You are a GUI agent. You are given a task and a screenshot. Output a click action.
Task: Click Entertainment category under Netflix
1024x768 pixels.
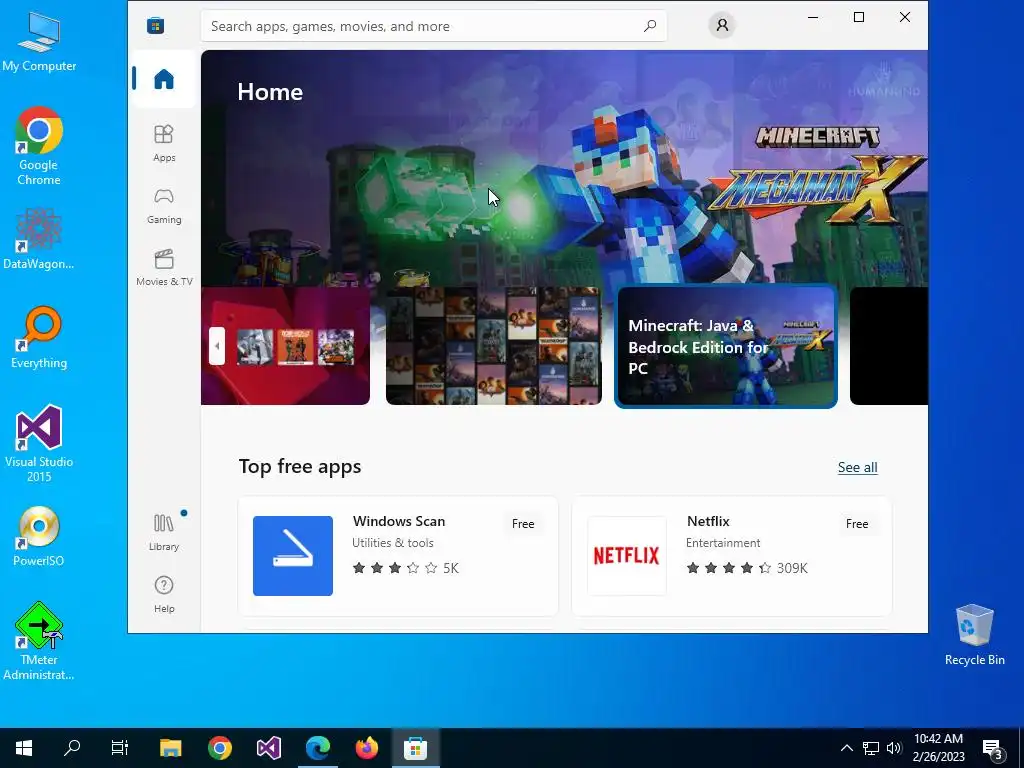723,543
